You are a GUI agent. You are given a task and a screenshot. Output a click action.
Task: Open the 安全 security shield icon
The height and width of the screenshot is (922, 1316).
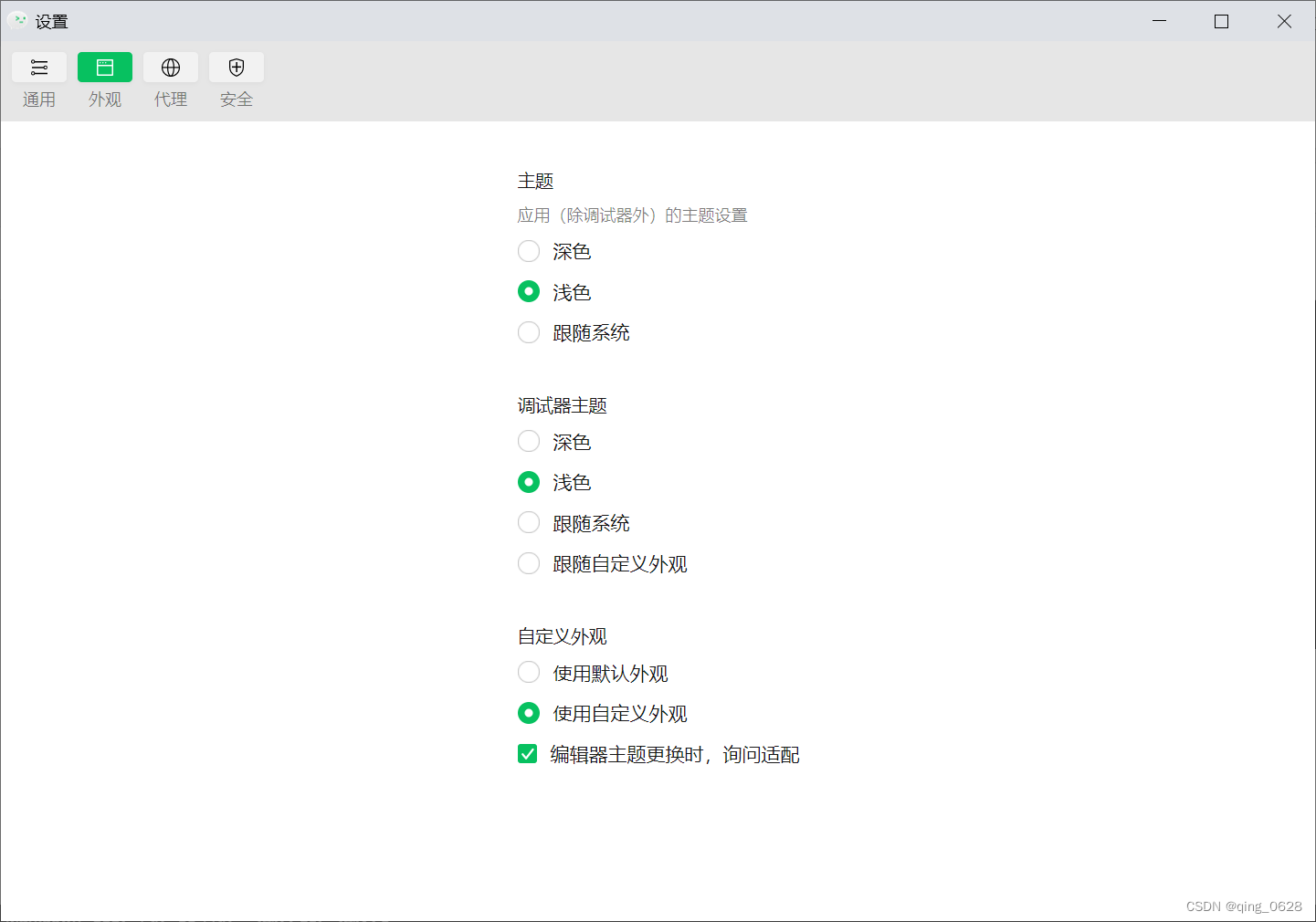pyautogui.click(x=237, y=68)
